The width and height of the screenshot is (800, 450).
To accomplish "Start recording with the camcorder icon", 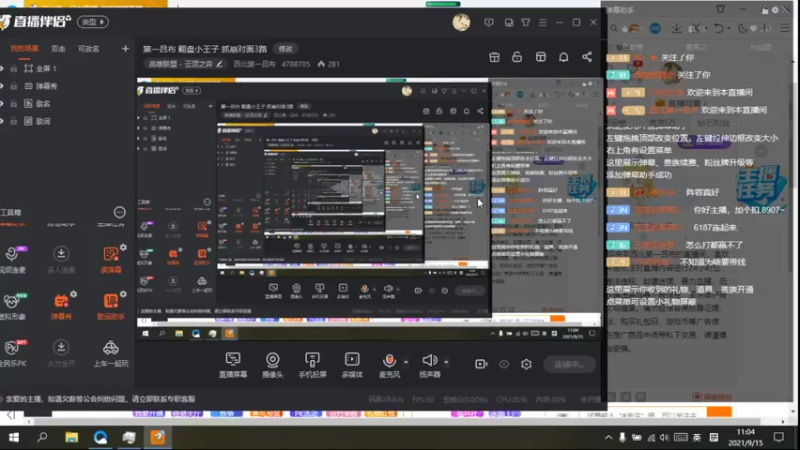I will 481,364.
